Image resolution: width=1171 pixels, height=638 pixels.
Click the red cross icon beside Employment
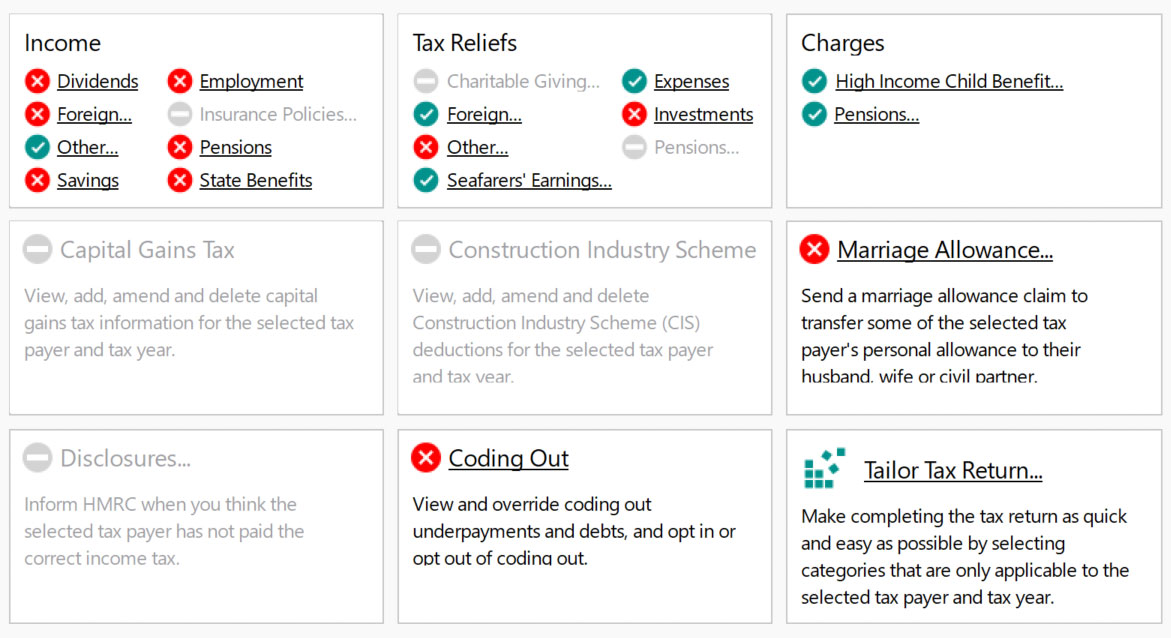click(x=180, y=81)
